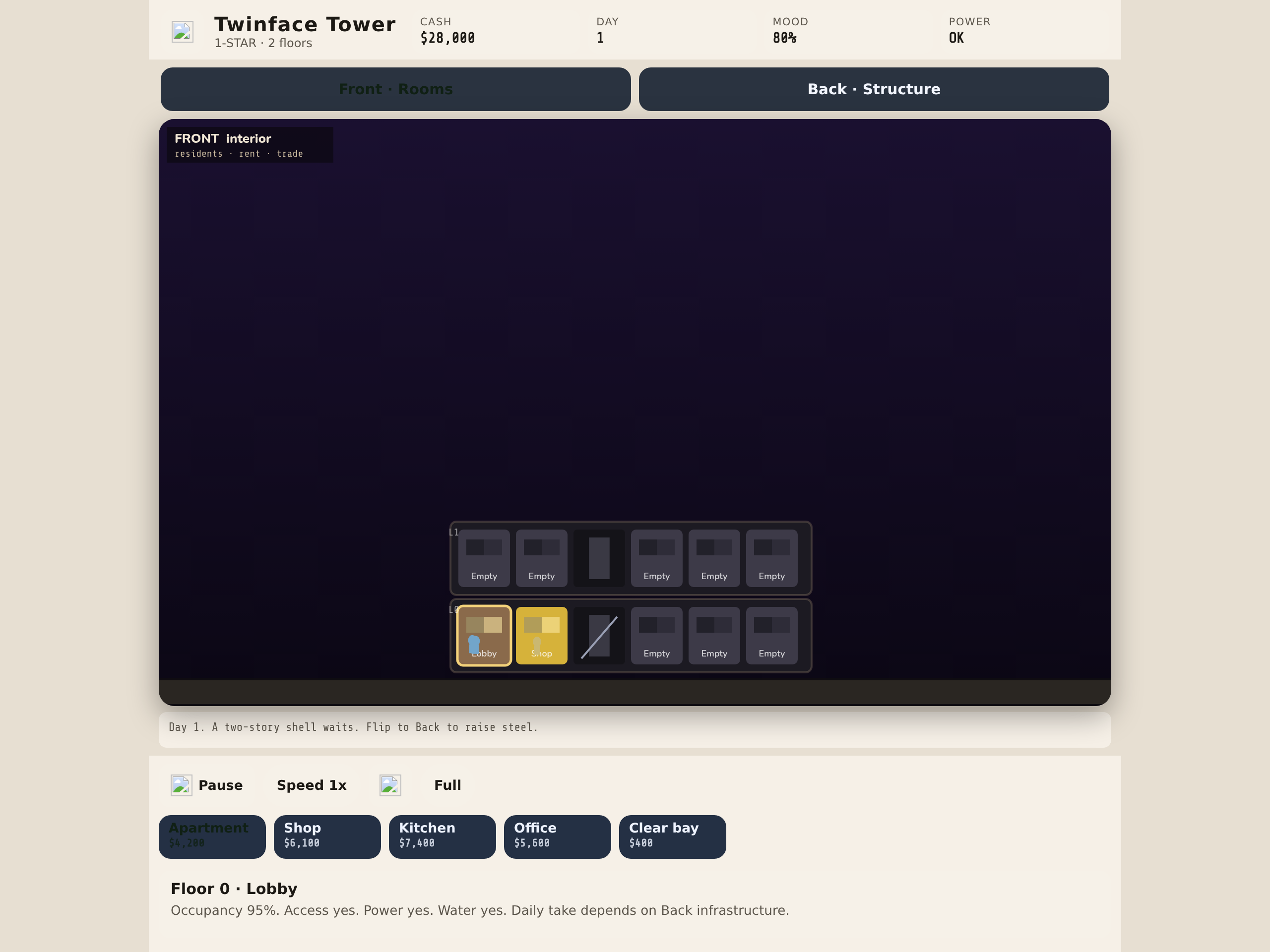
Task: Select the first Empty bay on L1
Action: click(x=484, y=558)
